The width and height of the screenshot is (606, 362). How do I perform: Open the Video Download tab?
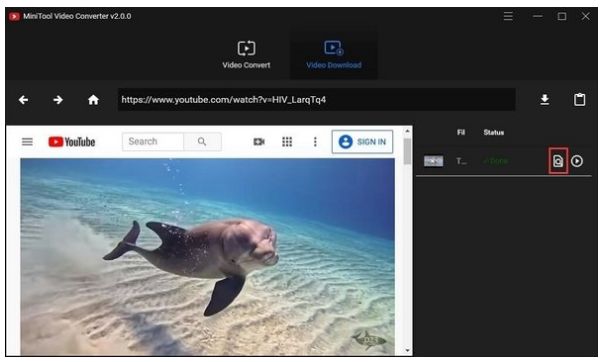coord(334,55)
